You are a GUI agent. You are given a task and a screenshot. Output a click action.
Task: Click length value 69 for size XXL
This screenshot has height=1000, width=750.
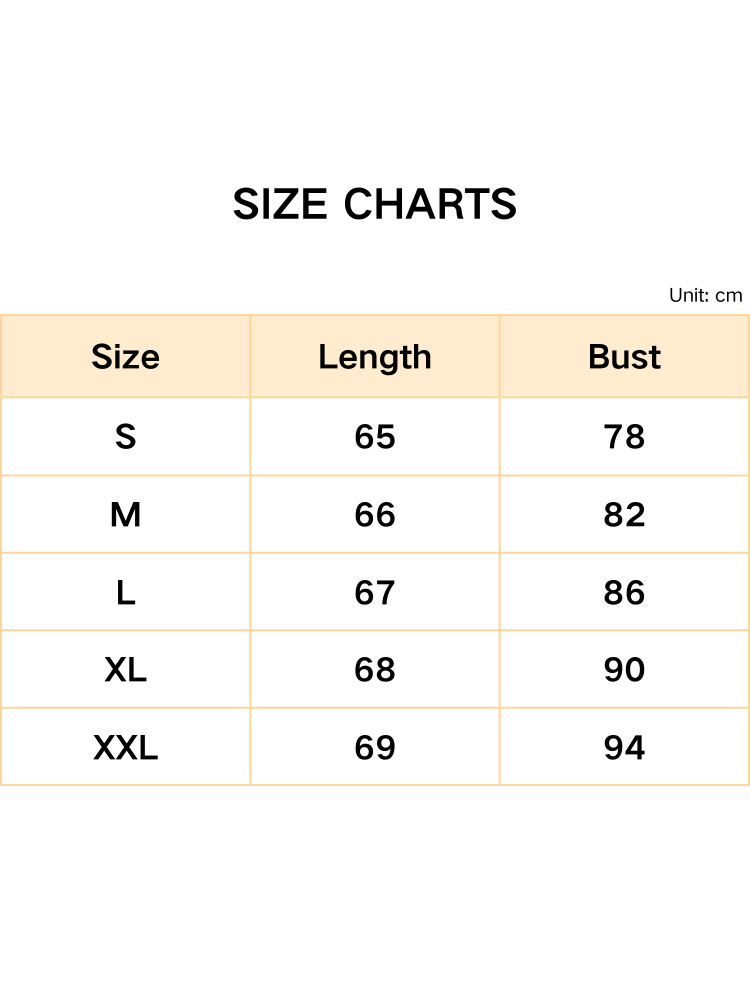click(x=375, y=748)
